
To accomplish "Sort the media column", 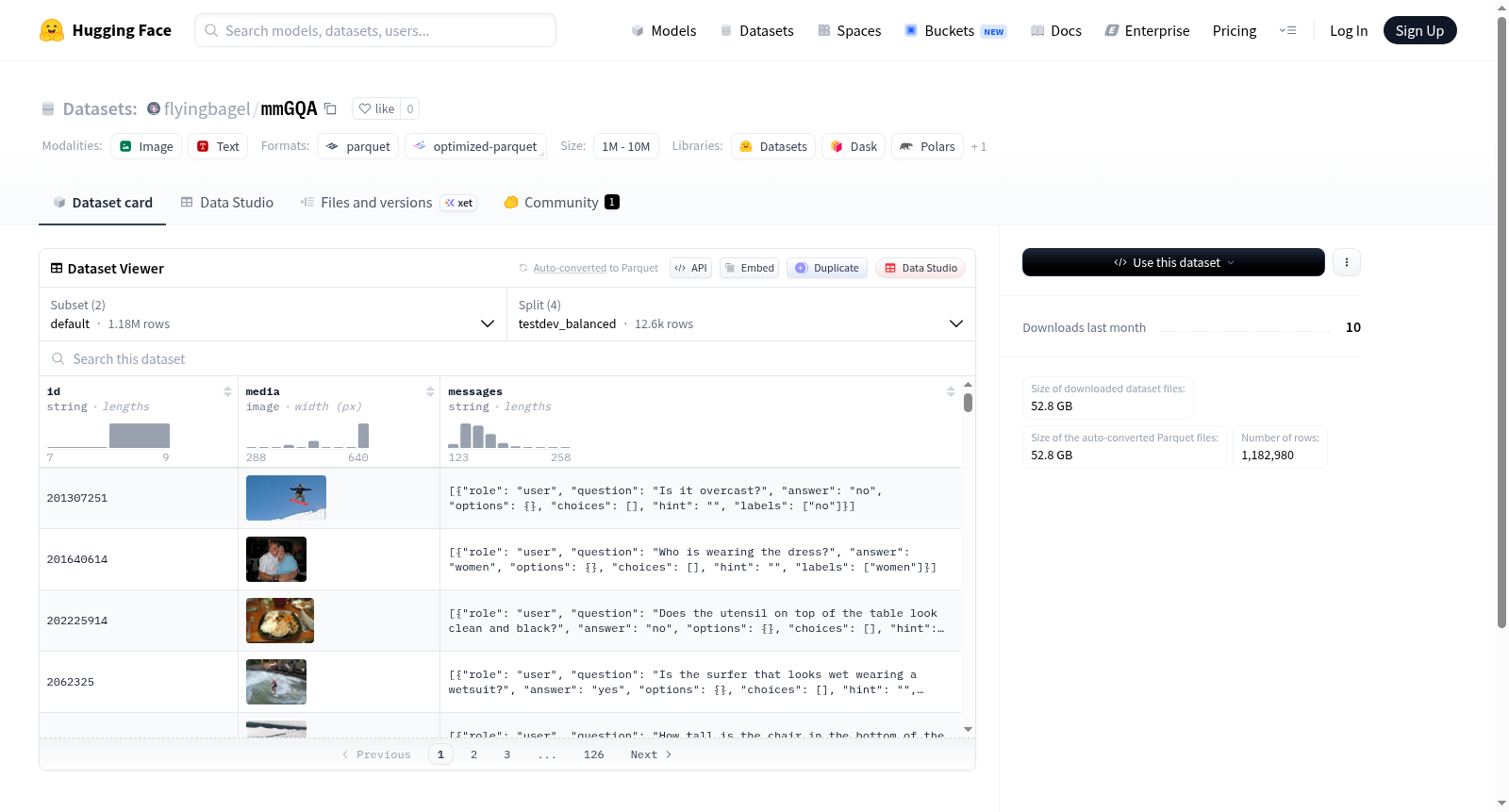I will (x=430, y=391).
